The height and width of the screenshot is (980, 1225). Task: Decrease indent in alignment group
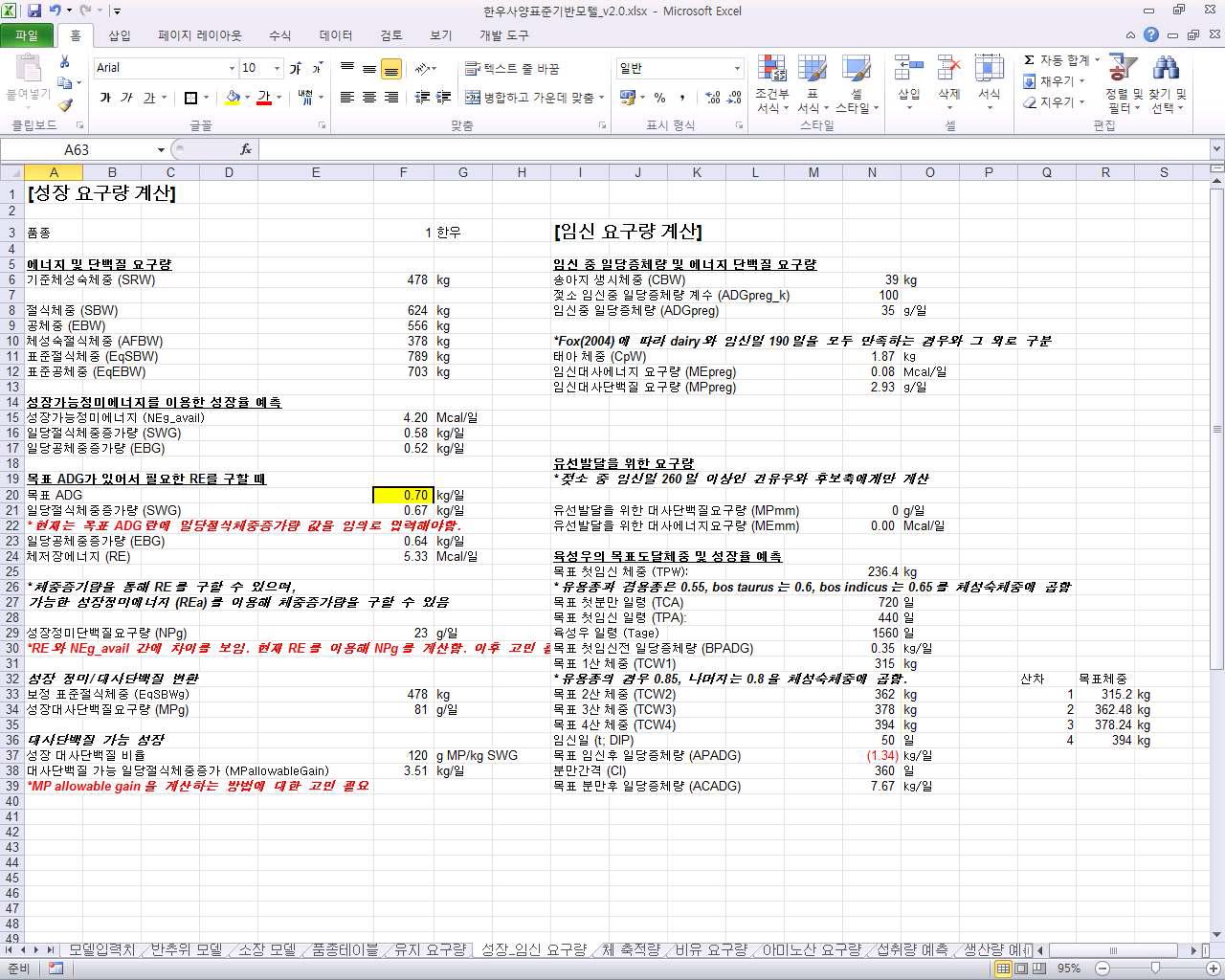coord(423,98)
